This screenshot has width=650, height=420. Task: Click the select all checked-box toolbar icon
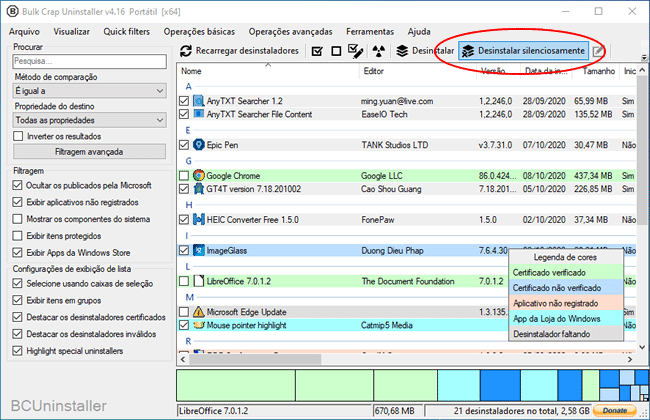tap(317, 51)
